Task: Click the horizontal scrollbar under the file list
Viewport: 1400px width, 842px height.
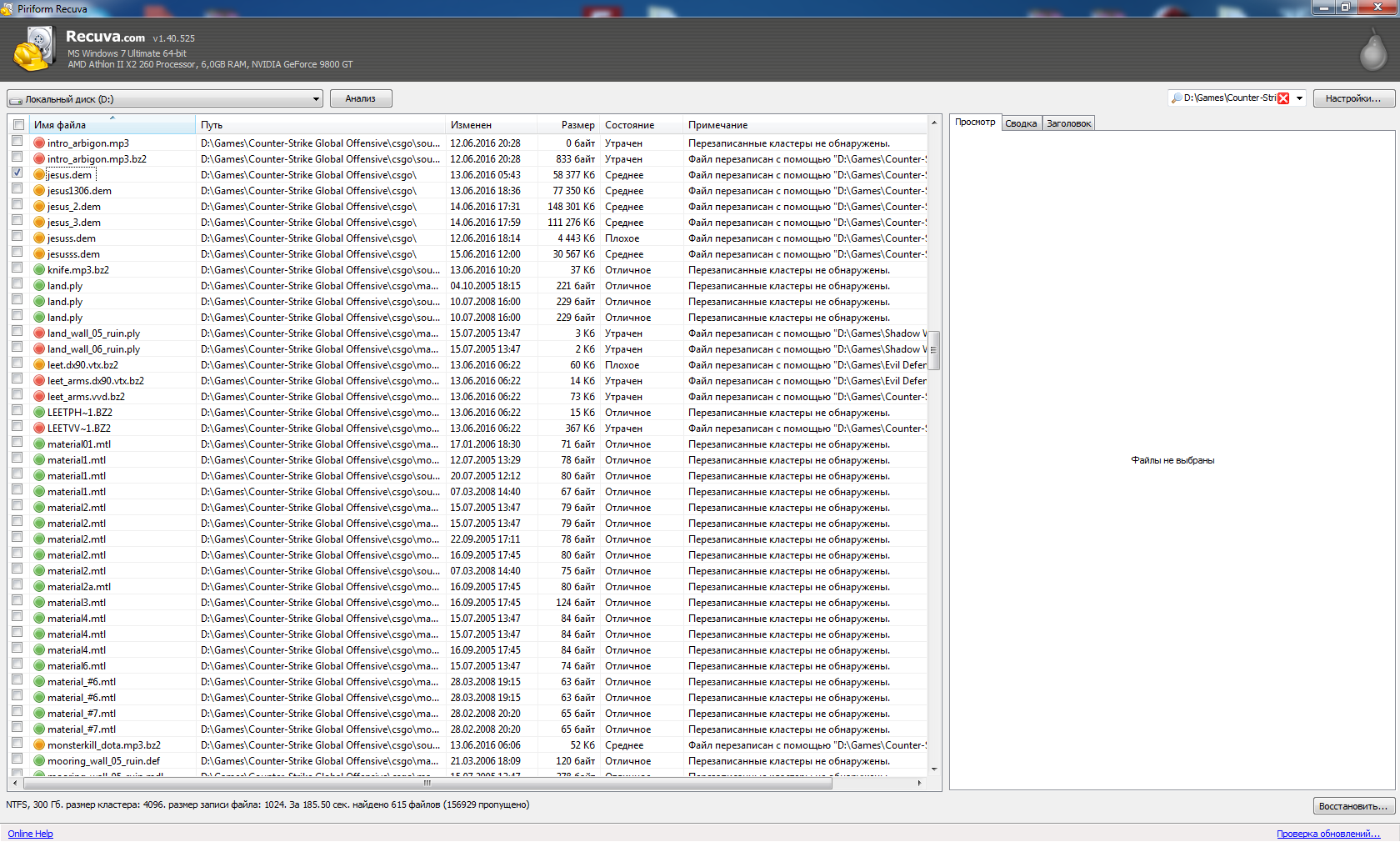Action: (427, 783)
